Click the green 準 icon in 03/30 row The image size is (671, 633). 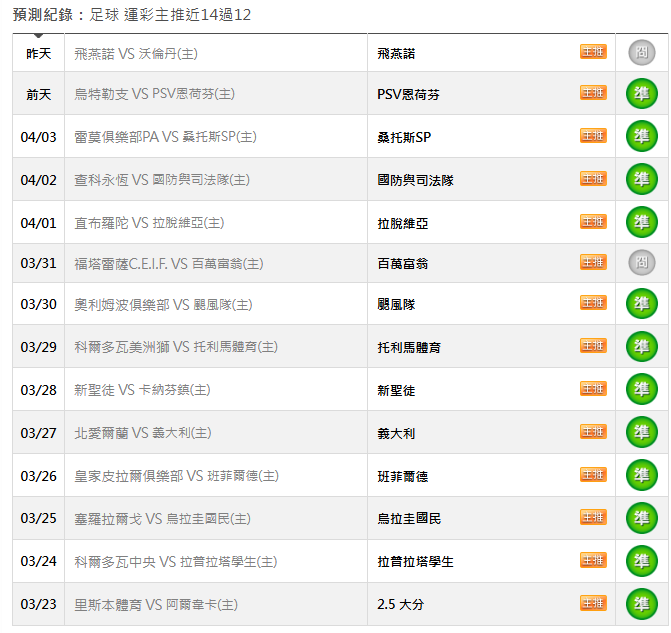641,303
